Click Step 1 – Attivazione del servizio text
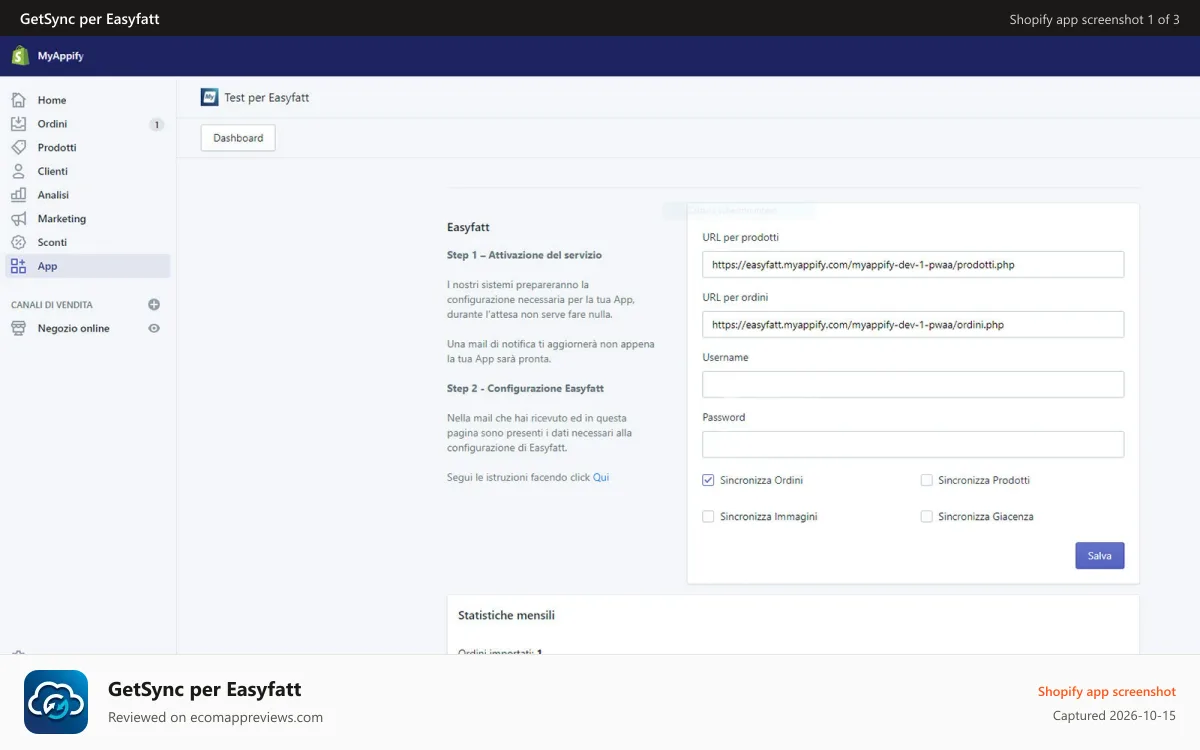 pos(524,255)
